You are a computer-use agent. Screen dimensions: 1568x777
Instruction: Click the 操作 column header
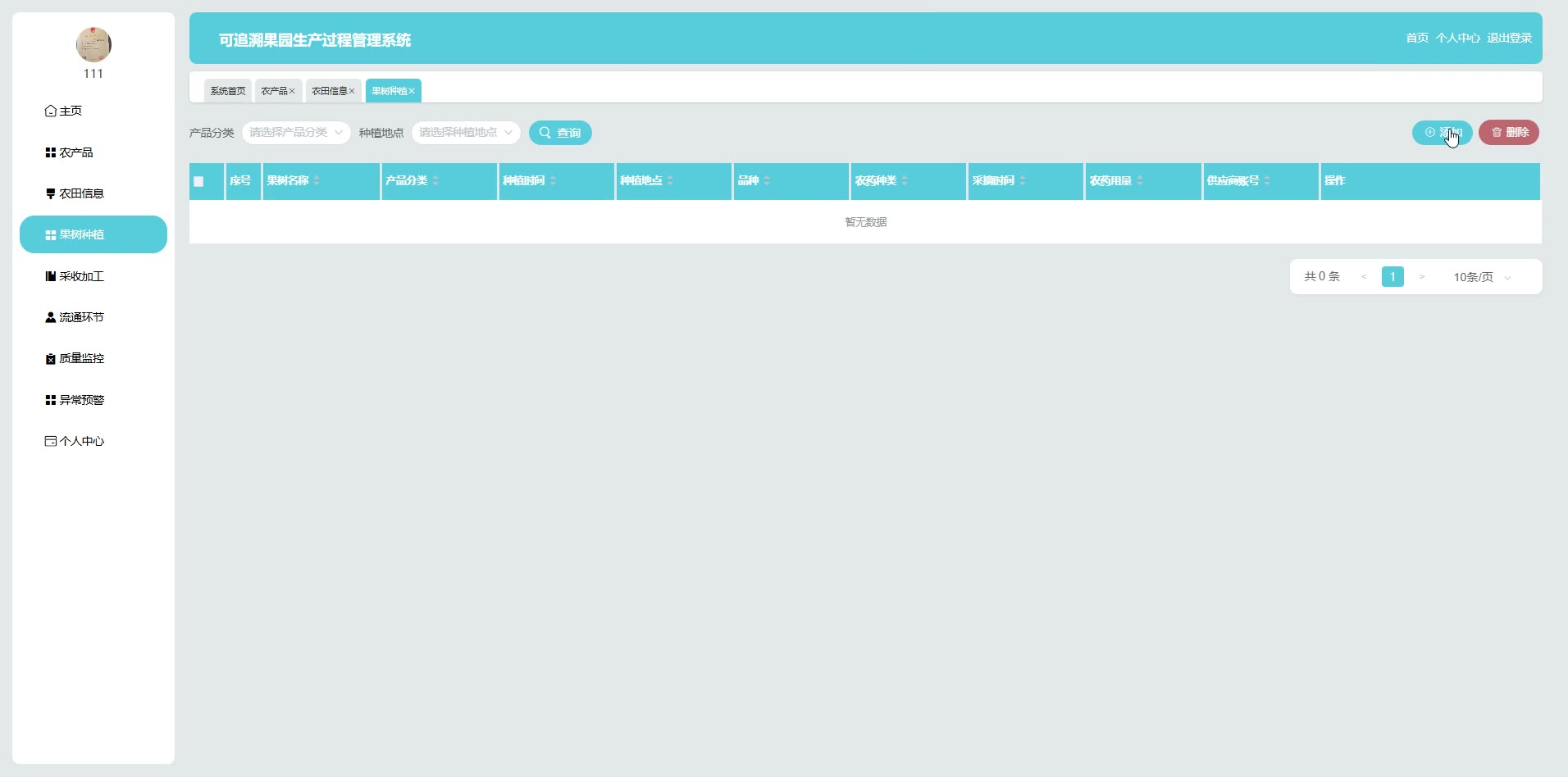[1430, 181]
